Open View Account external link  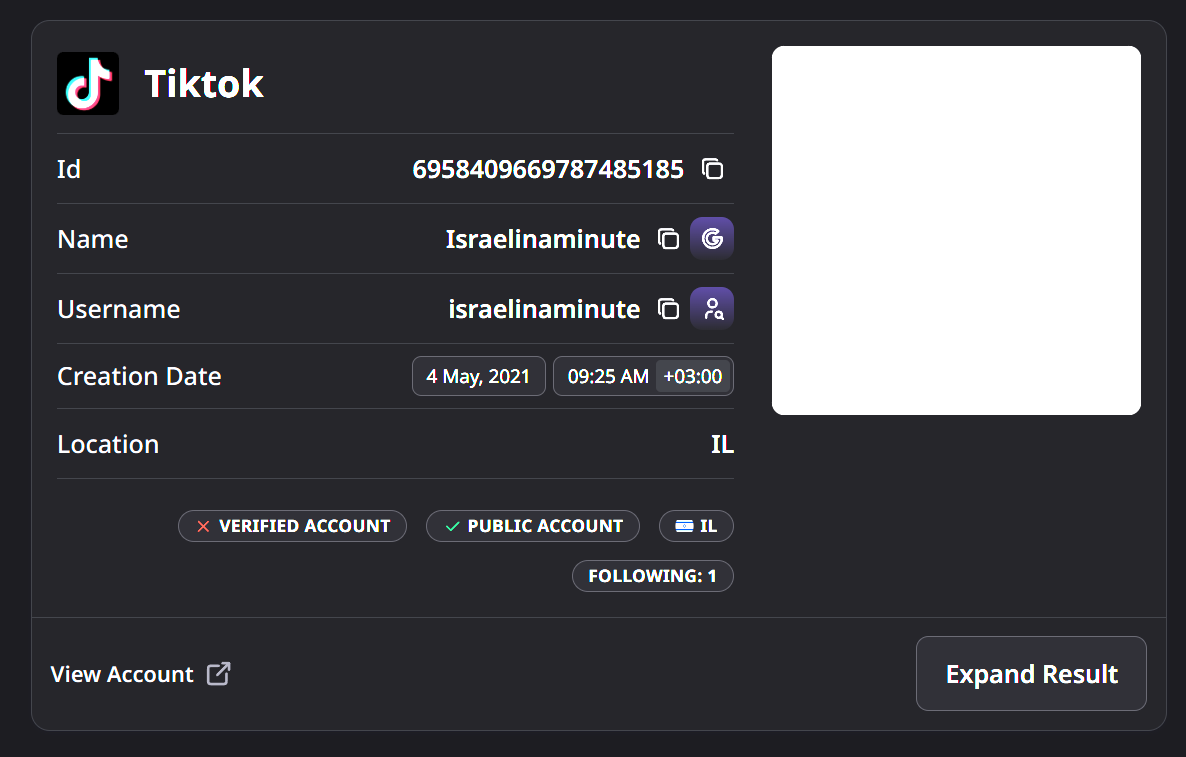[141, 674]
